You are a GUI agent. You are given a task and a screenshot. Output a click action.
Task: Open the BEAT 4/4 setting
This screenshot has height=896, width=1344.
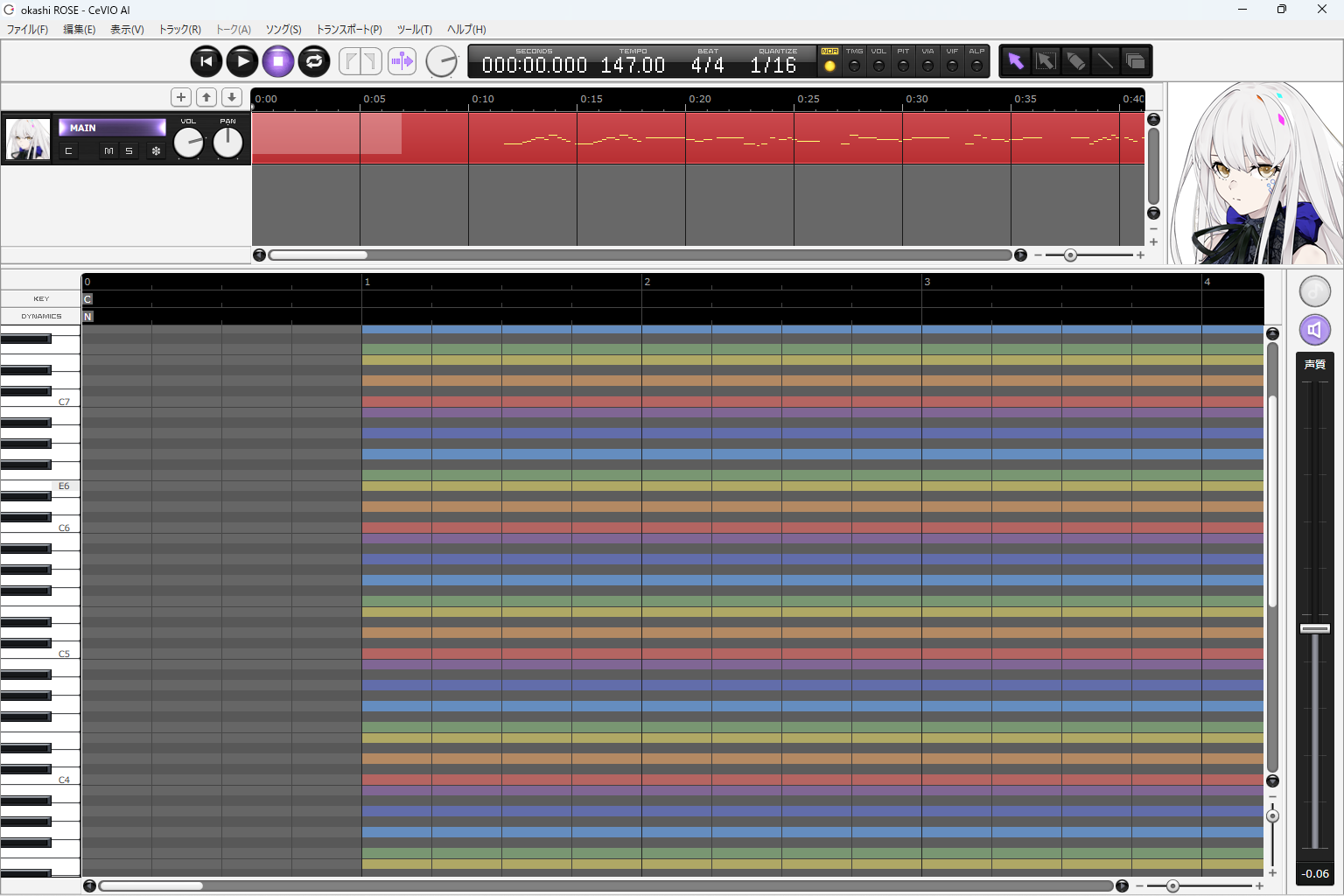[x=707, y=65]
